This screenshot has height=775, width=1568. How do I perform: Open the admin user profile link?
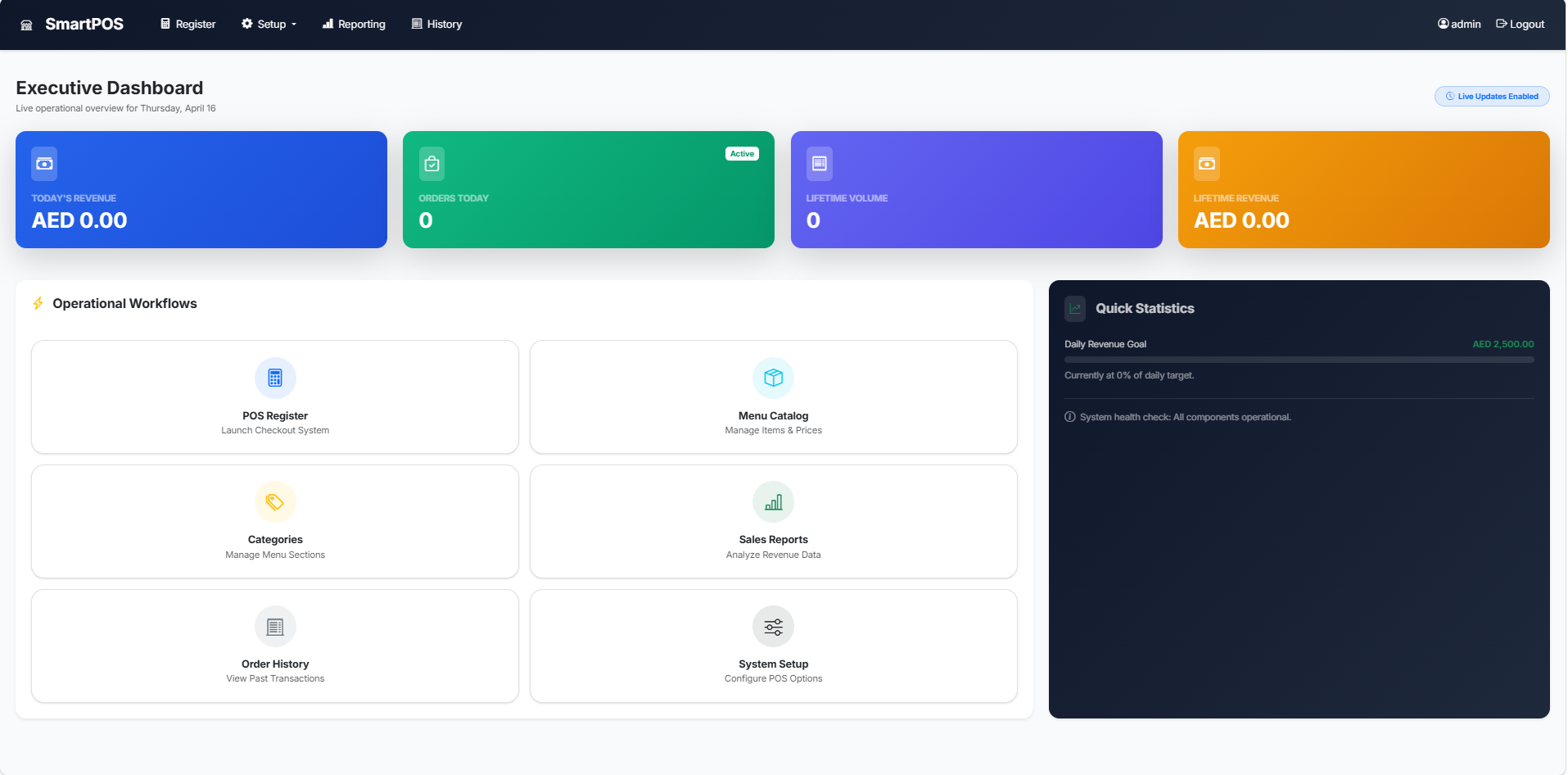1459,25
